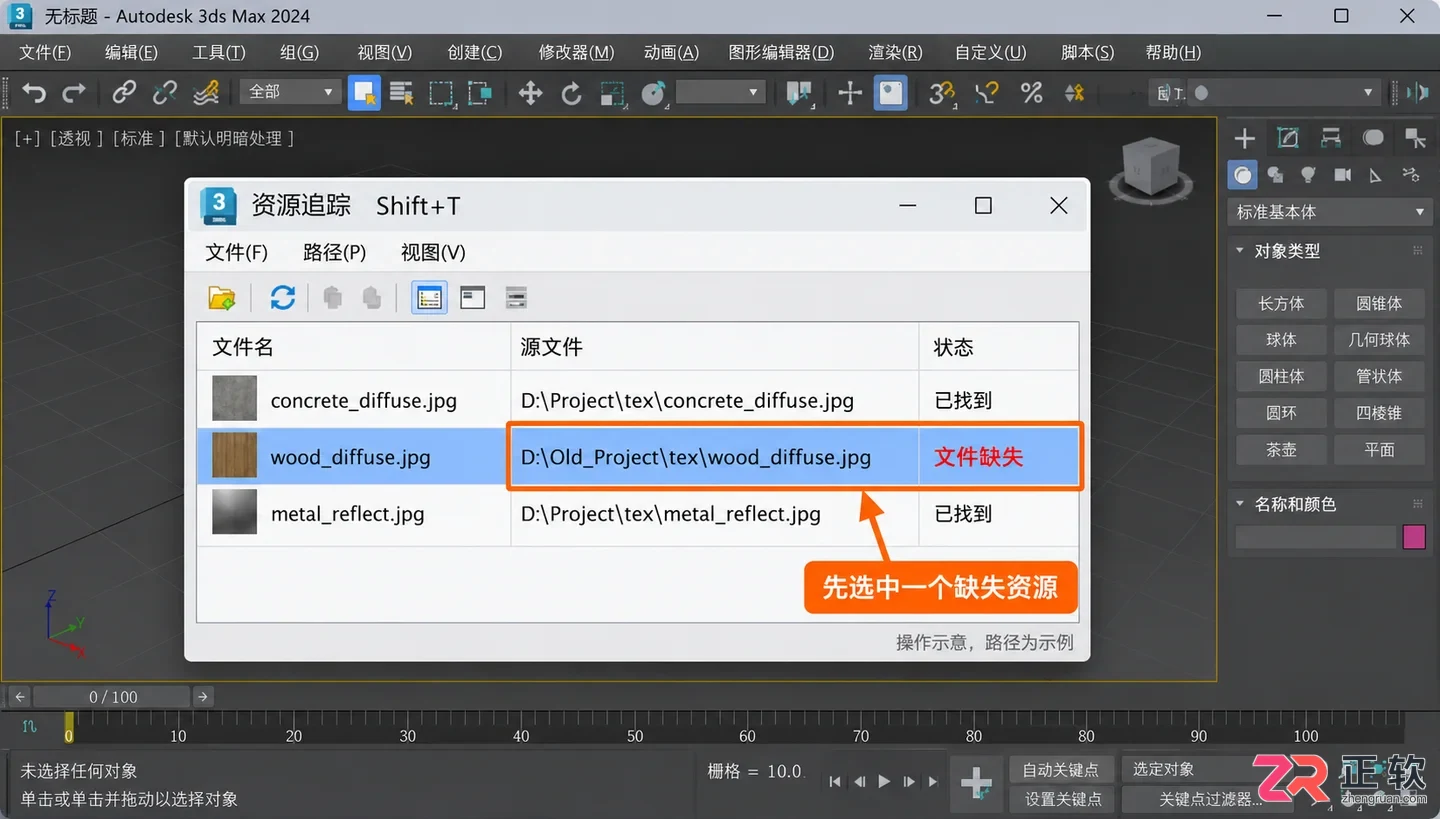Screen dimensions: 1440x819
Task: Switch Asset Tracking to table view icon
Action: tap(429, 297)
